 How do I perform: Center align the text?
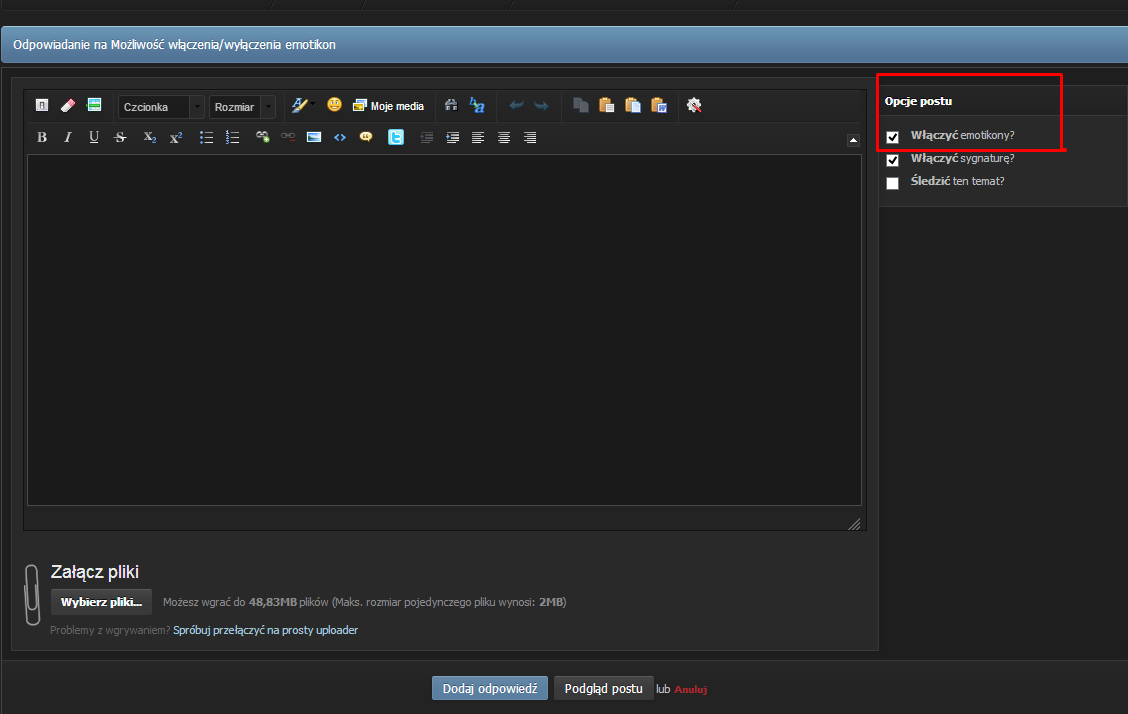tap(504, 137)
